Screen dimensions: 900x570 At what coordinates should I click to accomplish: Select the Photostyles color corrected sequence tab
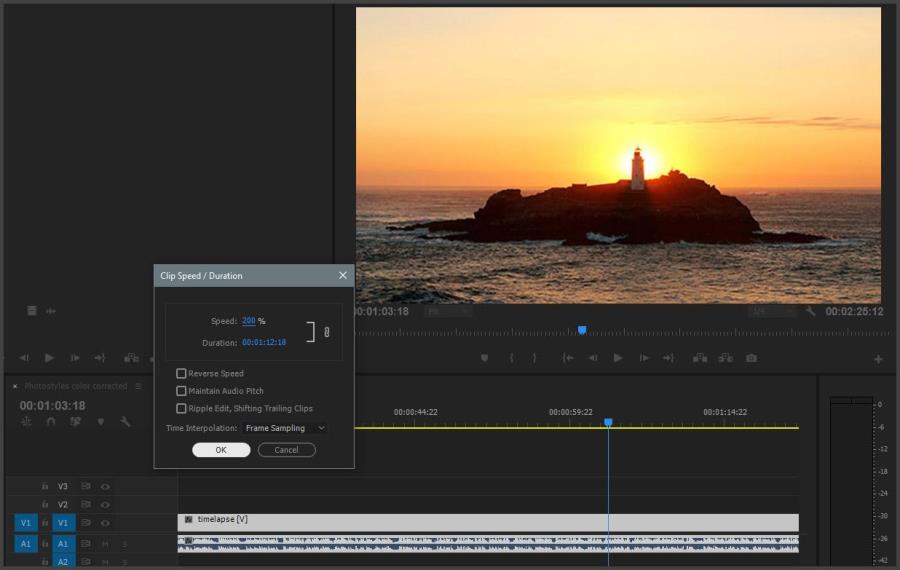click(x=76, y=386)
